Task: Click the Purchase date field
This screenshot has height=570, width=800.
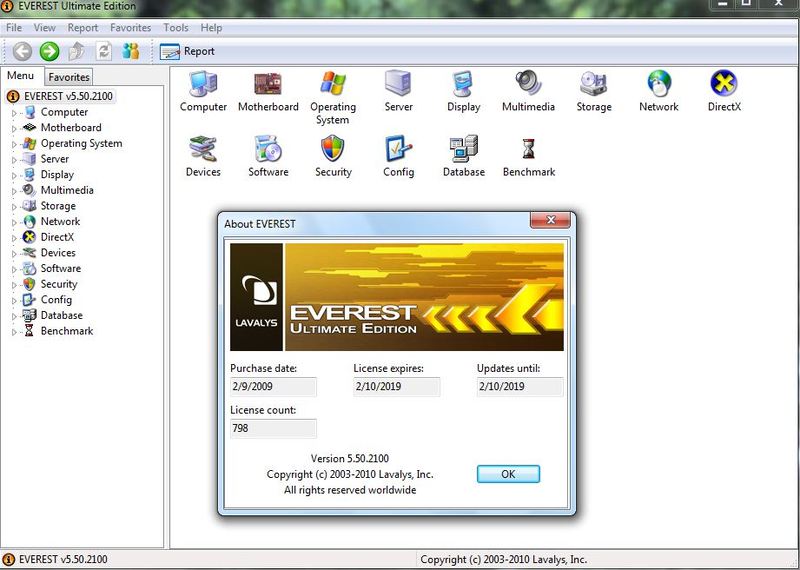Action: pyautogui.click(x=273, y=386)
